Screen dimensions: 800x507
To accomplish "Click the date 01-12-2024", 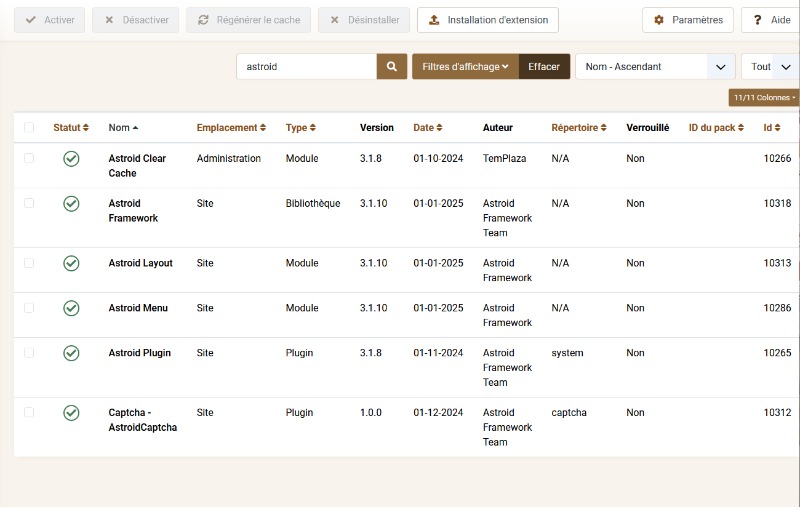I will tap(438, 413).
